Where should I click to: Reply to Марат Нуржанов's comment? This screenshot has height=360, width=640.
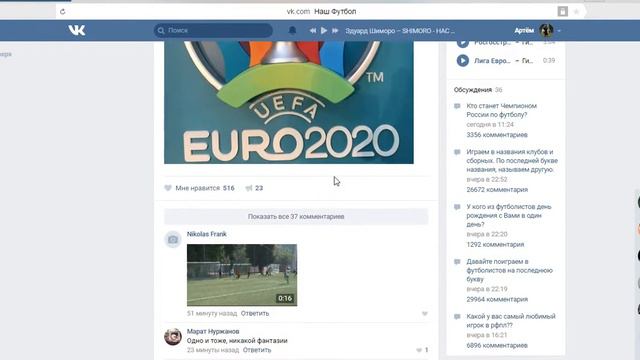click(257, 350)
